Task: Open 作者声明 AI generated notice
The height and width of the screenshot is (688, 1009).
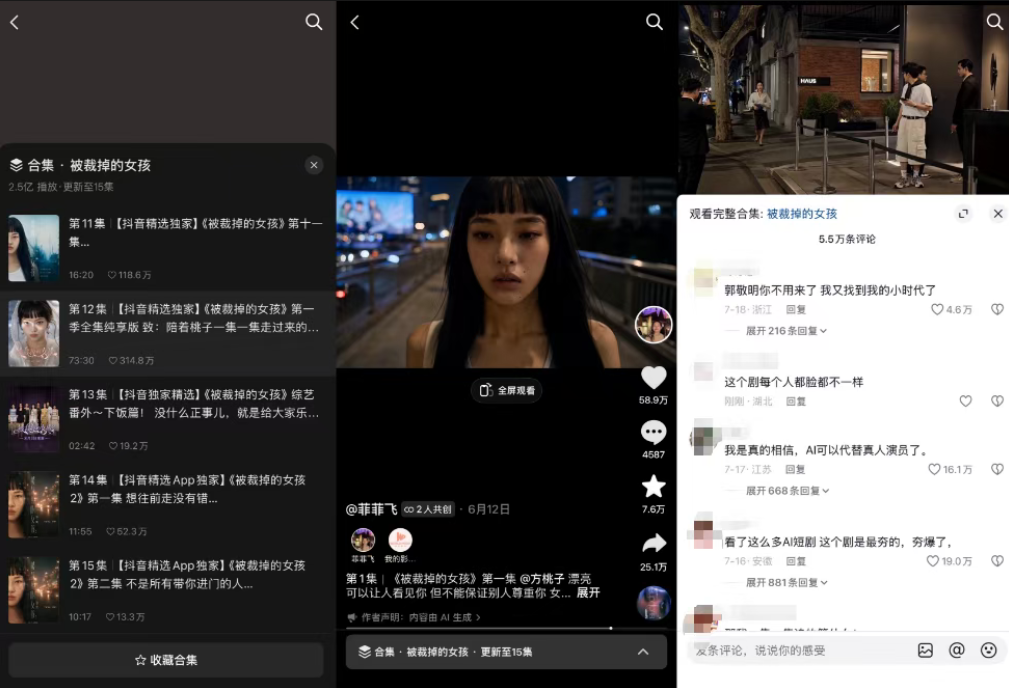Action: [414, 617]
